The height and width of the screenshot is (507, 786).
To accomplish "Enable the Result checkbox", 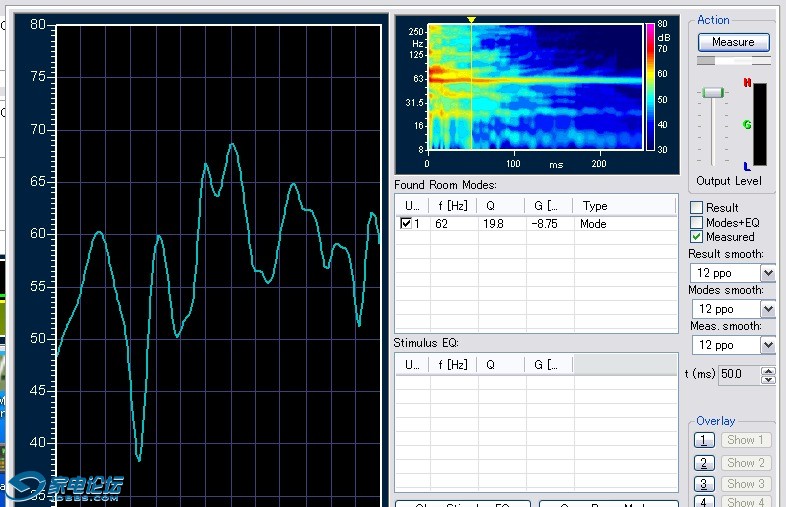I will click(x=697, y=208).
